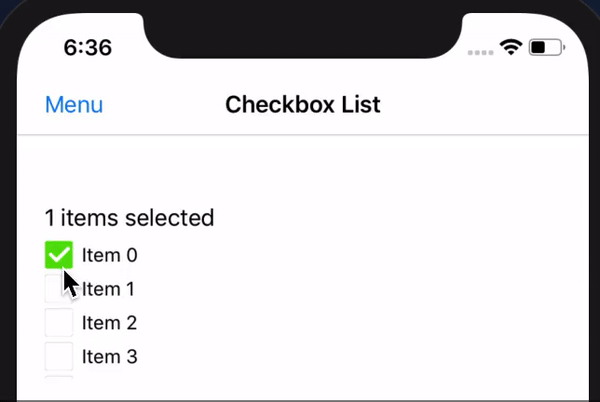600x402 pixels.
Task: Click the "1 items selected" counter text
Action: 129,218
